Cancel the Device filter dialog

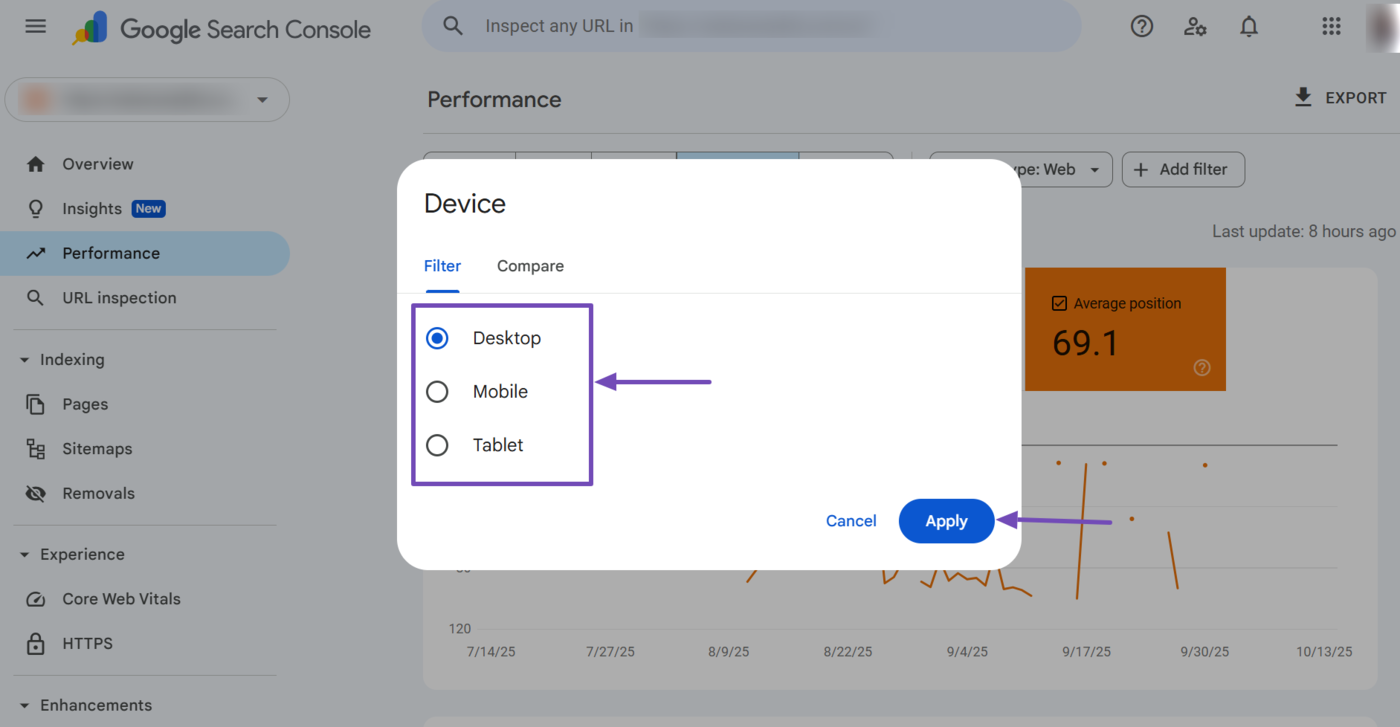click(x=851, y=521)
